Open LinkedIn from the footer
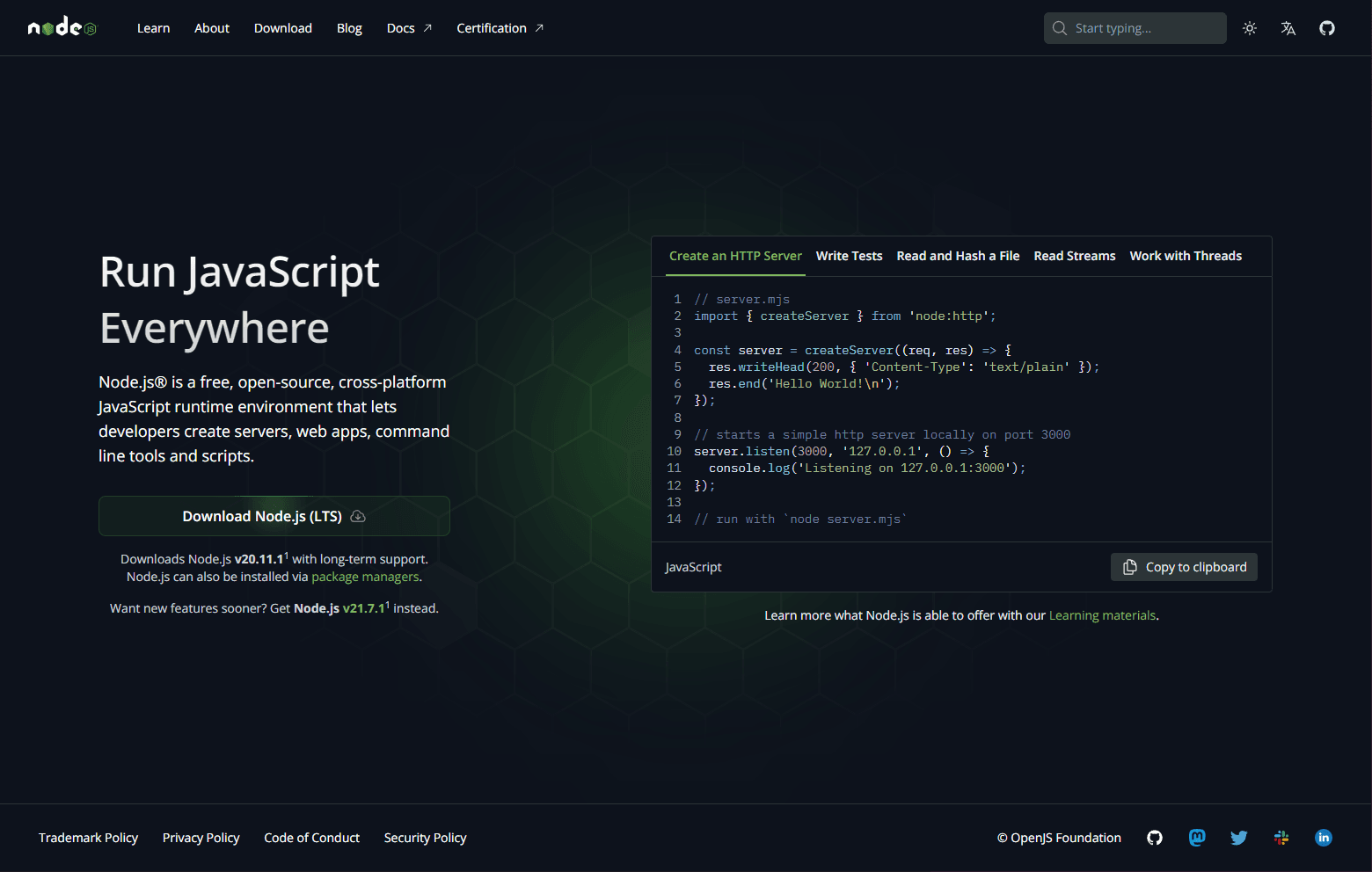This screenshot has width=1372, height=872. 1323,838
